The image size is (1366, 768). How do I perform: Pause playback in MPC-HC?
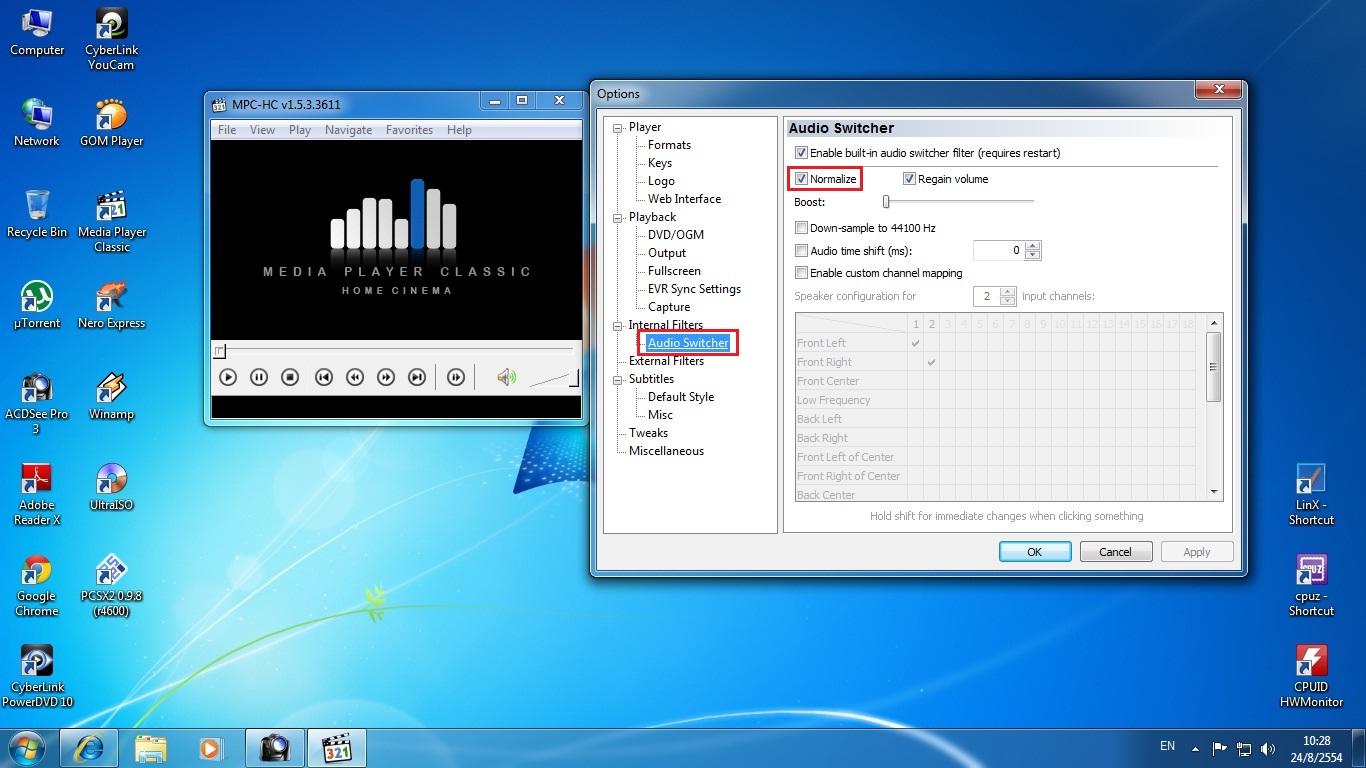pyautogui.click(x=259, y=377)
